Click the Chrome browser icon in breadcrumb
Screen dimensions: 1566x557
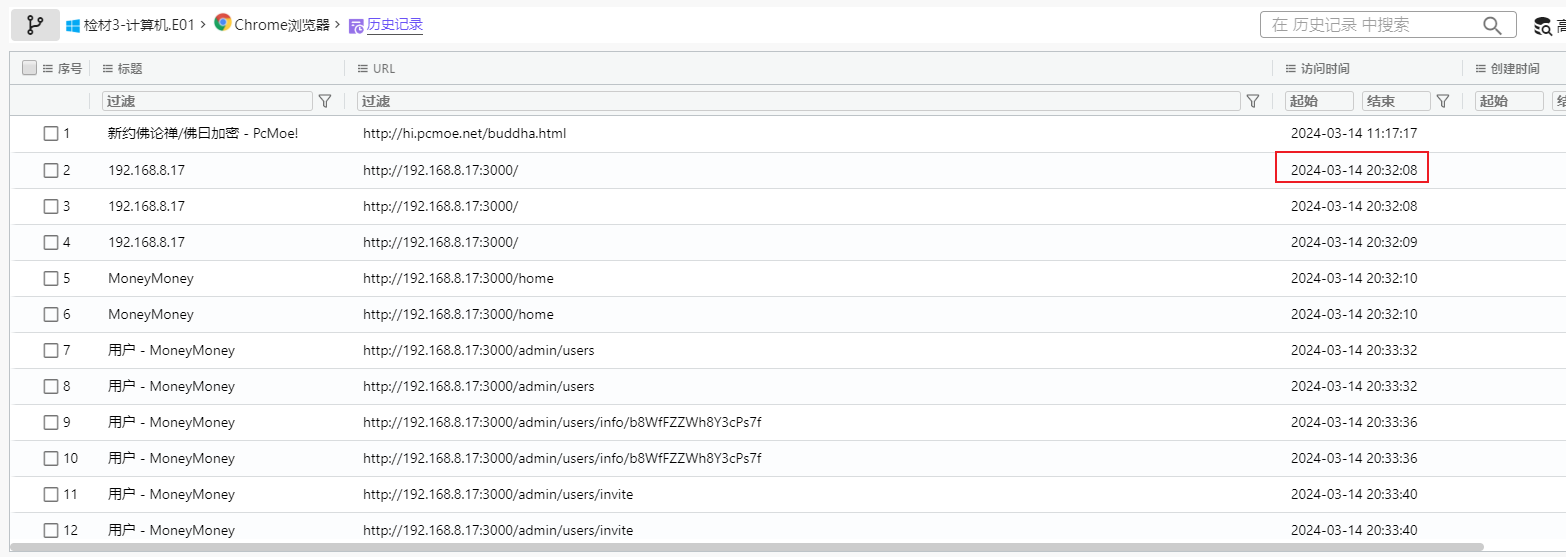tap(222, 23)
